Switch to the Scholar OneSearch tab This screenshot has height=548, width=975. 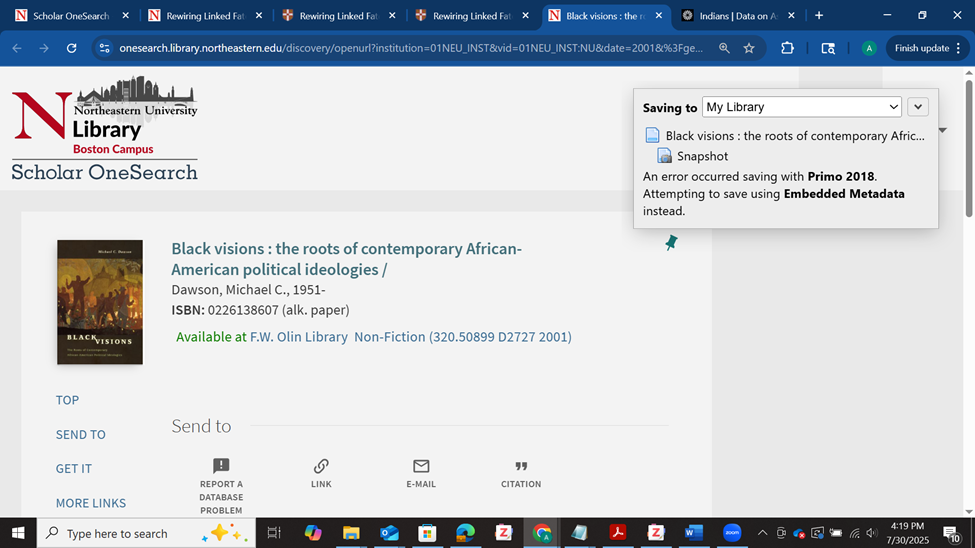click(71, 16)
